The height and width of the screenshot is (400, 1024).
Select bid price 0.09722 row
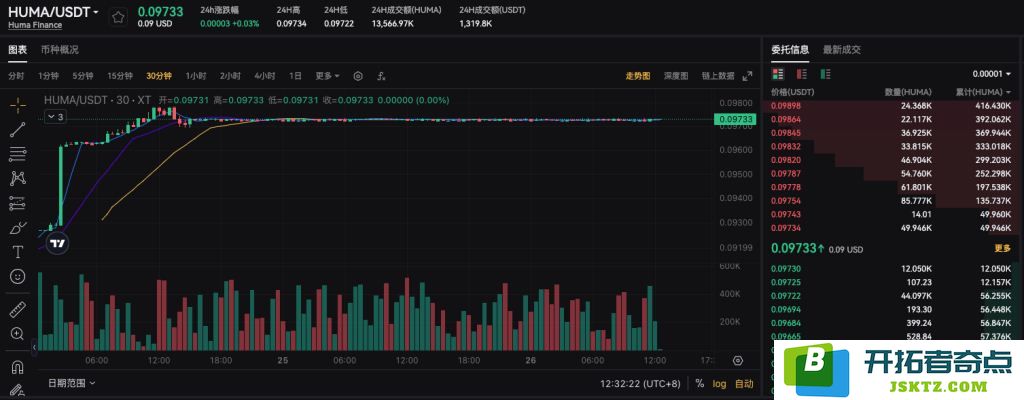point(891,295)
